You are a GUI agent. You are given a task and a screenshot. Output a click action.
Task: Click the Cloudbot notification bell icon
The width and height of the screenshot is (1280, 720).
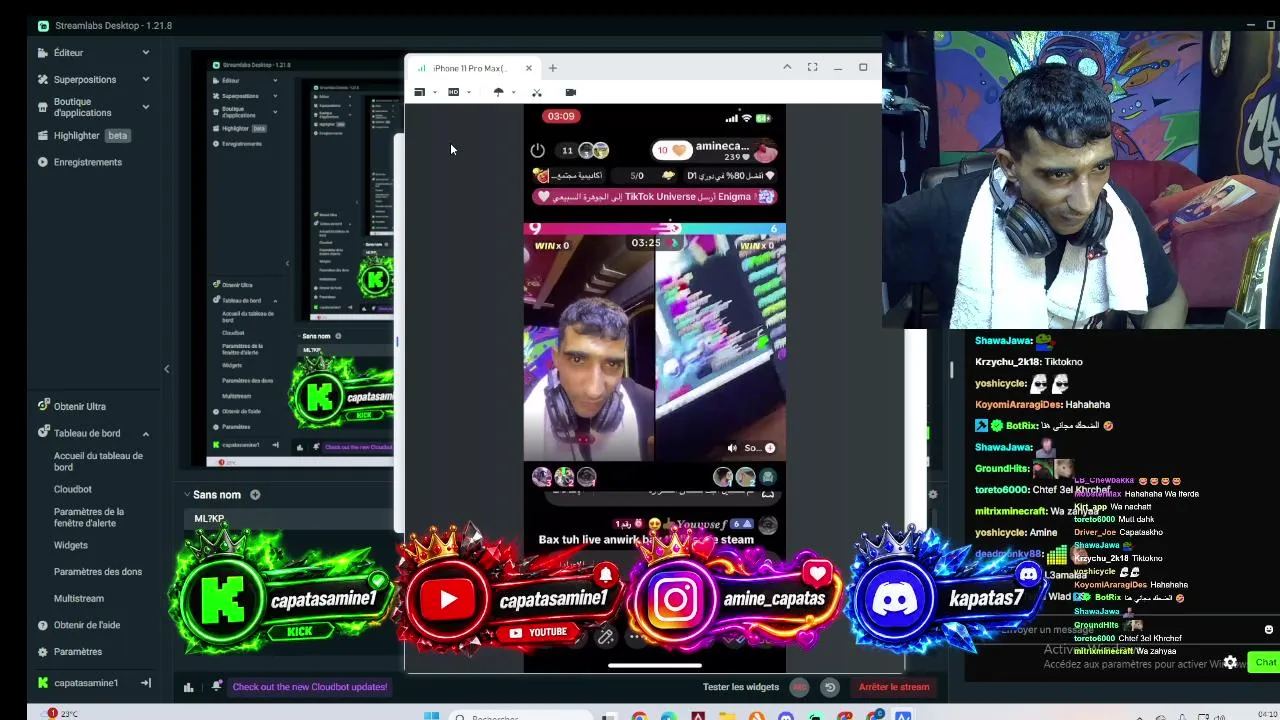pyautogui.click(x=217, y=686)
